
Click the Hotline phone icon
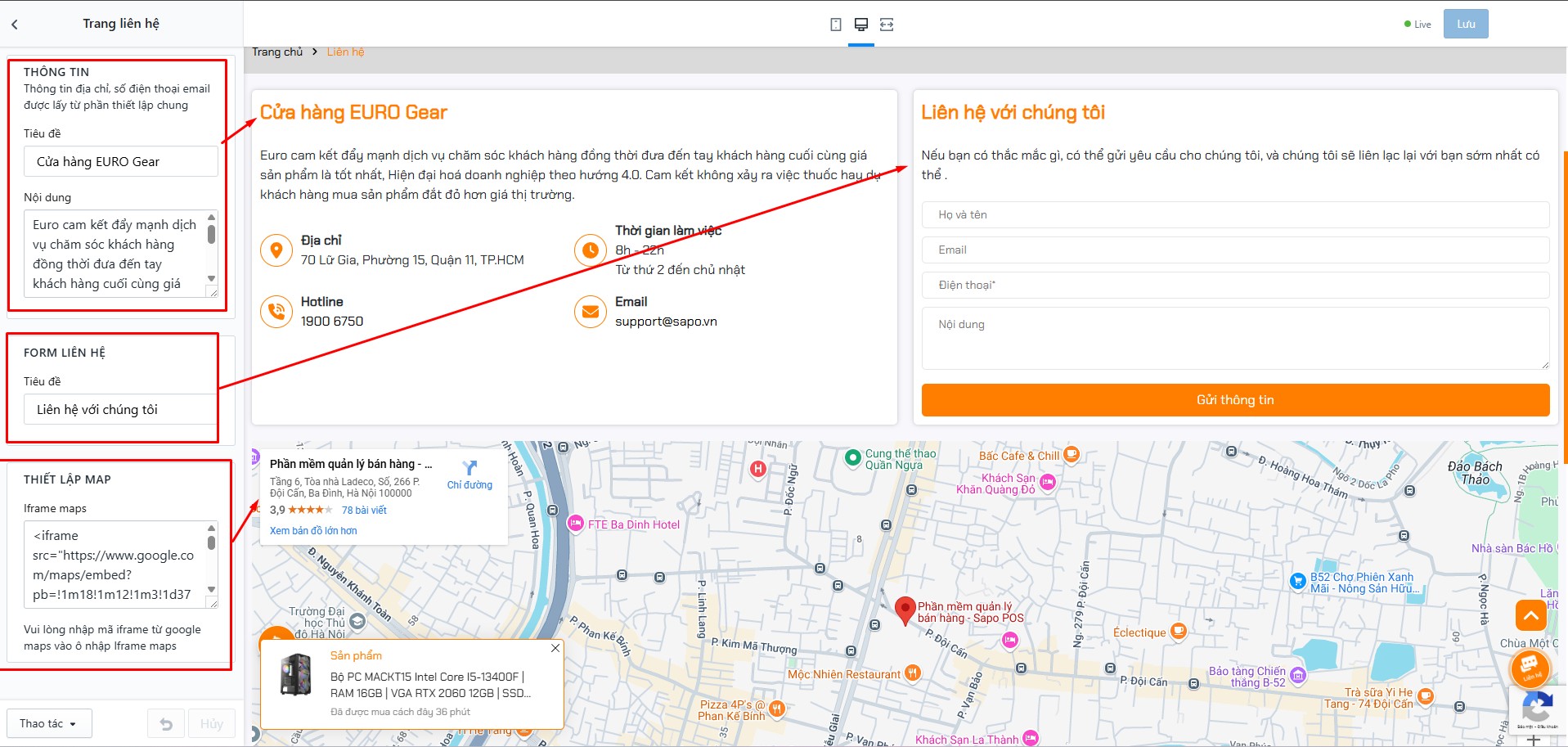pyautogui.click(x=276, y=311)
